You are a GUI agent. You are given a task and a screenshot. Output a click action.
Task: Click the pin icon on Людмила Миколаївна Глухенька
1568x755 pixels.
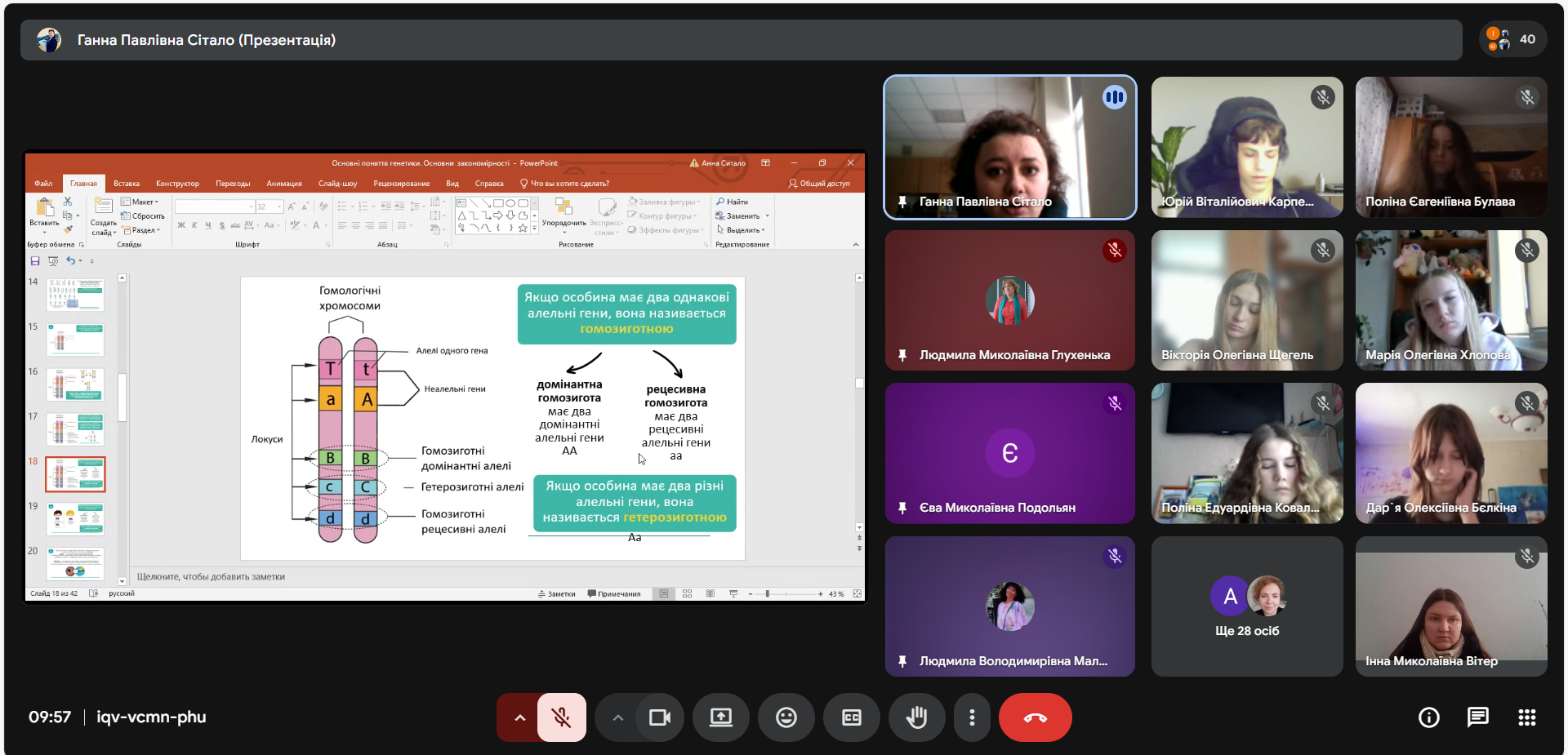902,355
